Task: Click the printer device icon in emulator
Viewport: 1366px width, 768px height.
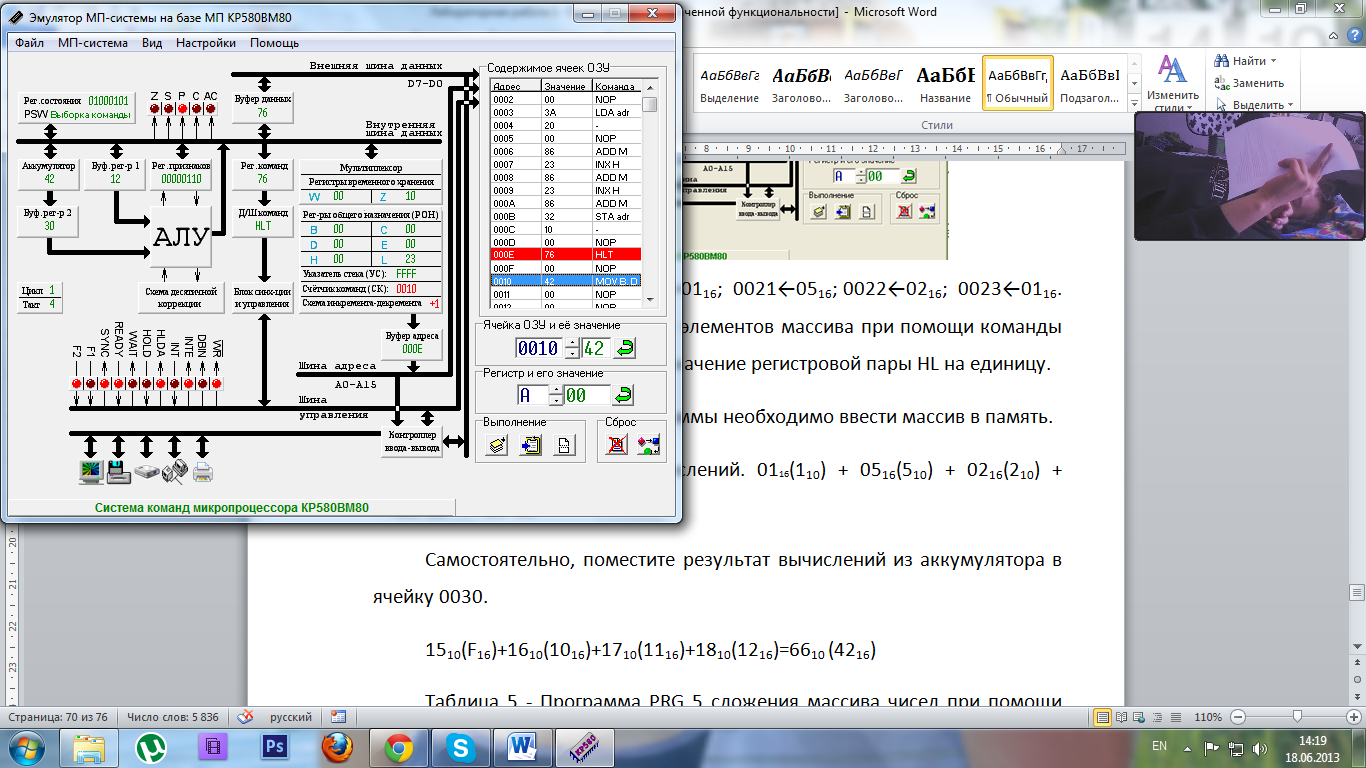Action: coord(203,473)
